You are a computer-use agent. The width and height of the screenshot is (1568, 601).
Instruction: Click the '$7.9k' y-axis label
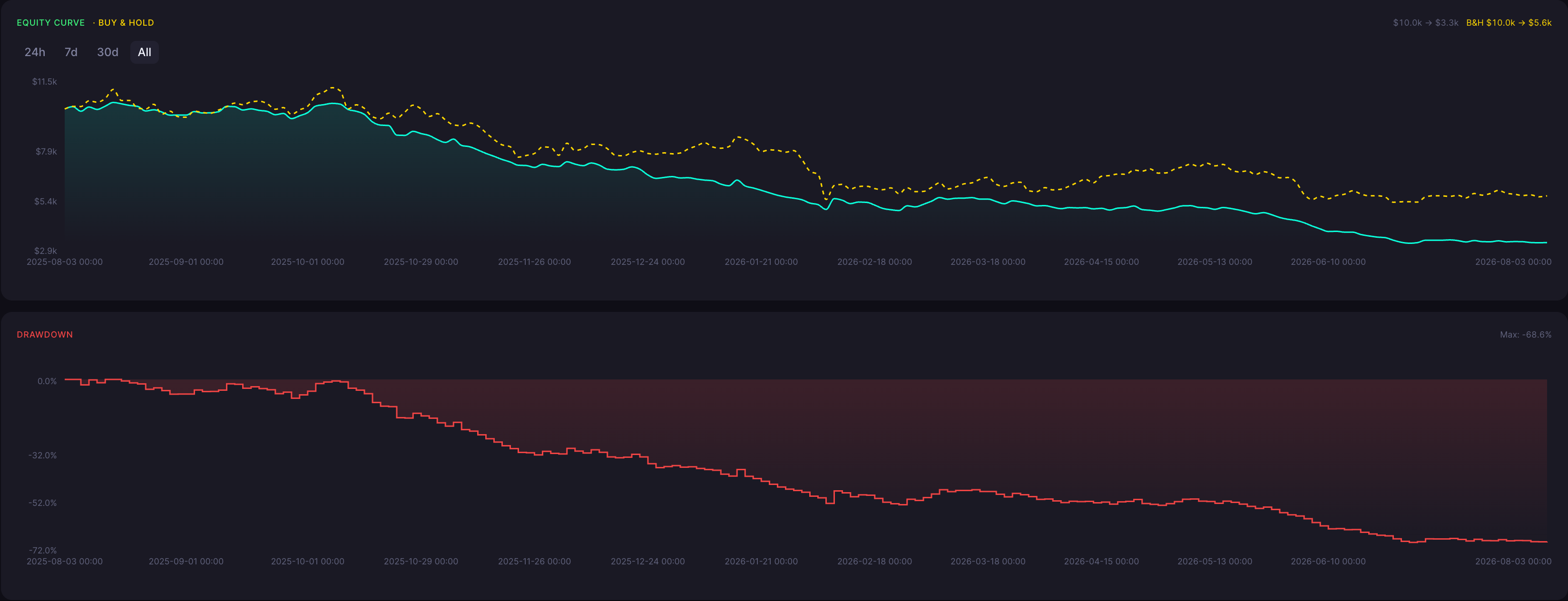(46, 152)
